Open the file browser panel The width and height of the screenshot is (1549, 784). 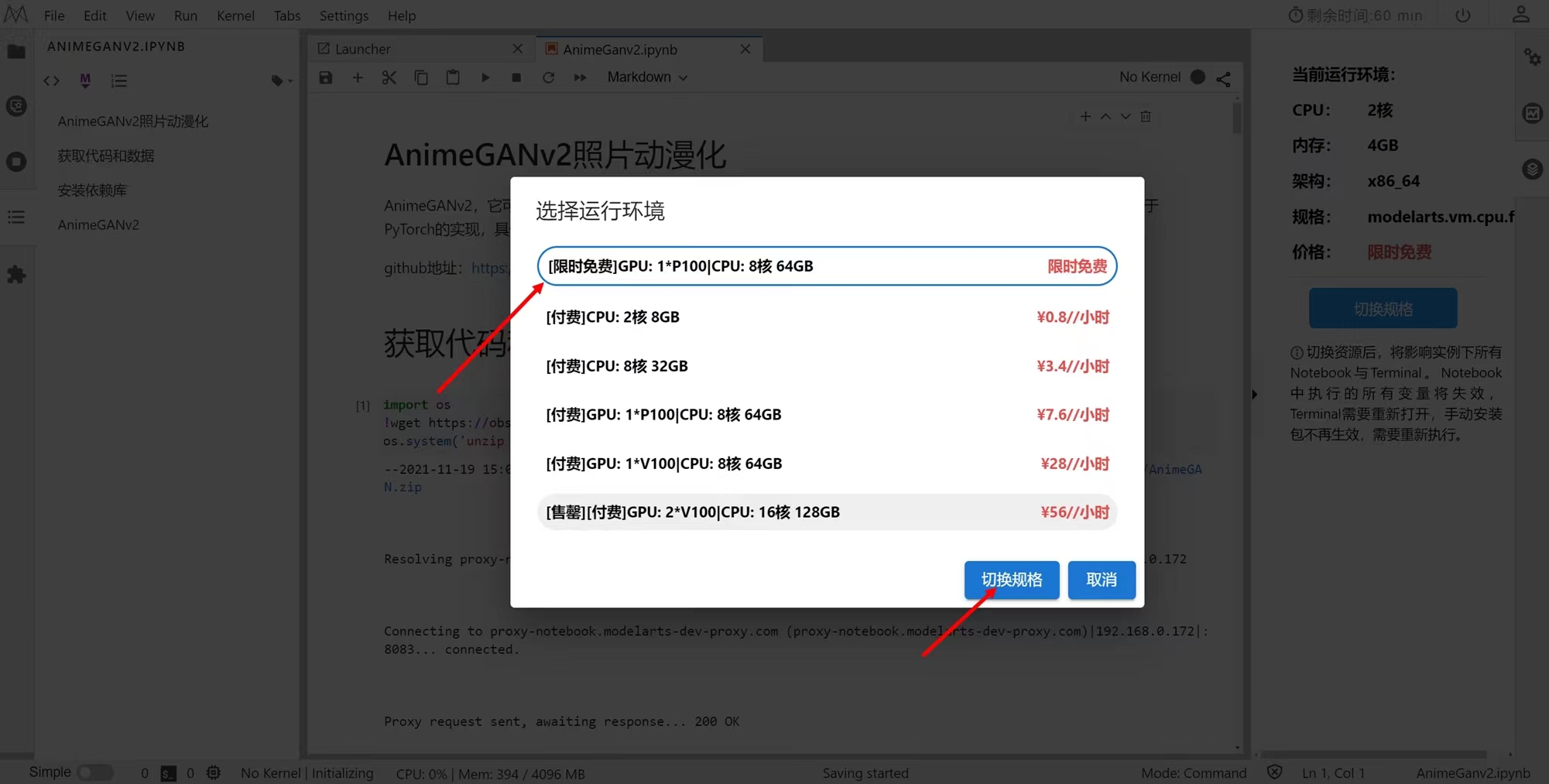17,52
